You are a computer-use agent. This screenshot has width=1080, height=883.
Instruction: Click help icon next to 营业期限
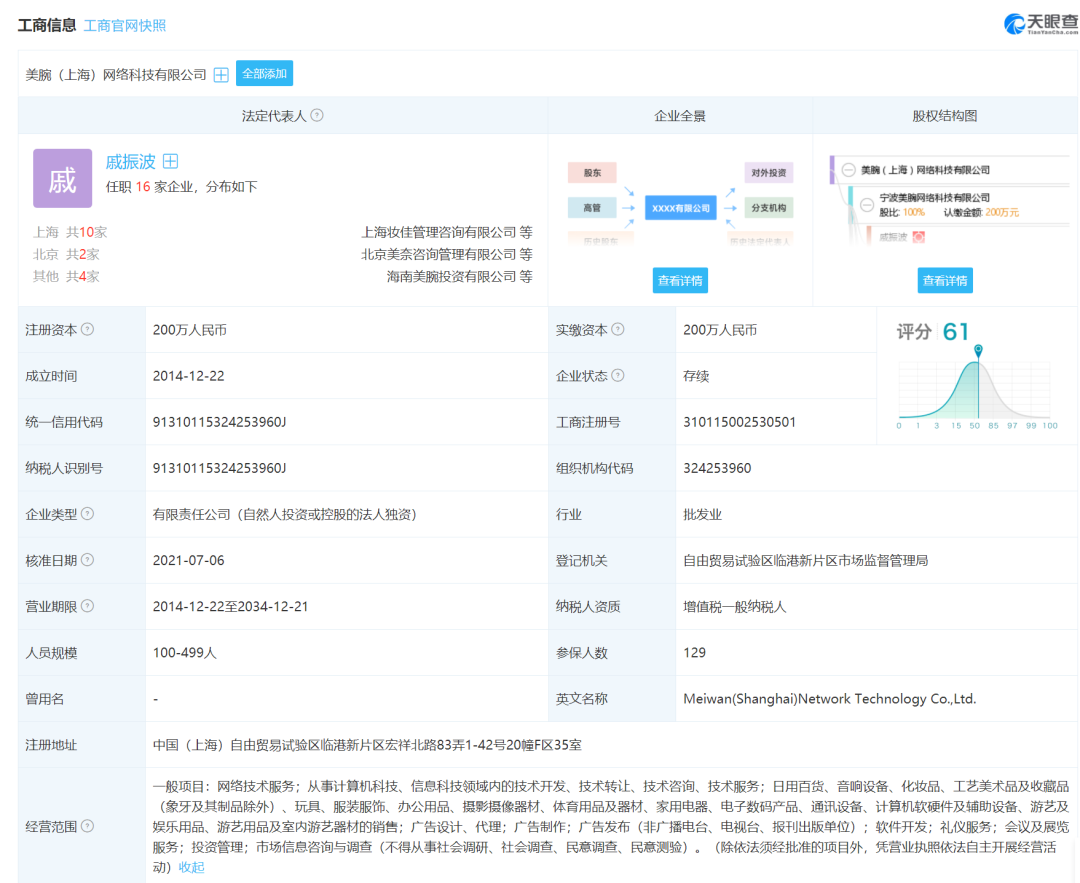pyautogui.click(x=87, y=606)
